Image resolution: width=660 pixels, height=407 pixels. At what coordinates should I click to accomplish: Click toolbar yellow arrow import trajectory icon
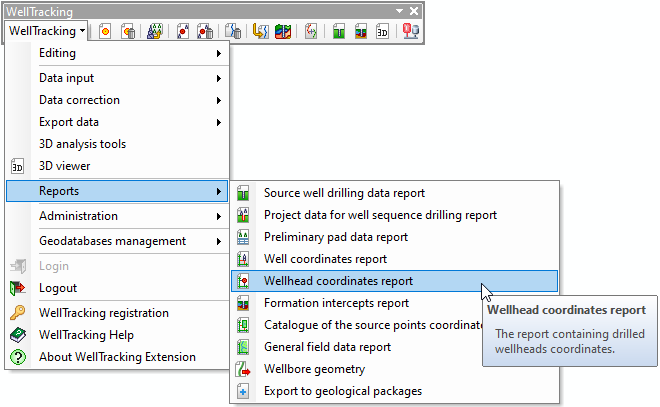261,31
